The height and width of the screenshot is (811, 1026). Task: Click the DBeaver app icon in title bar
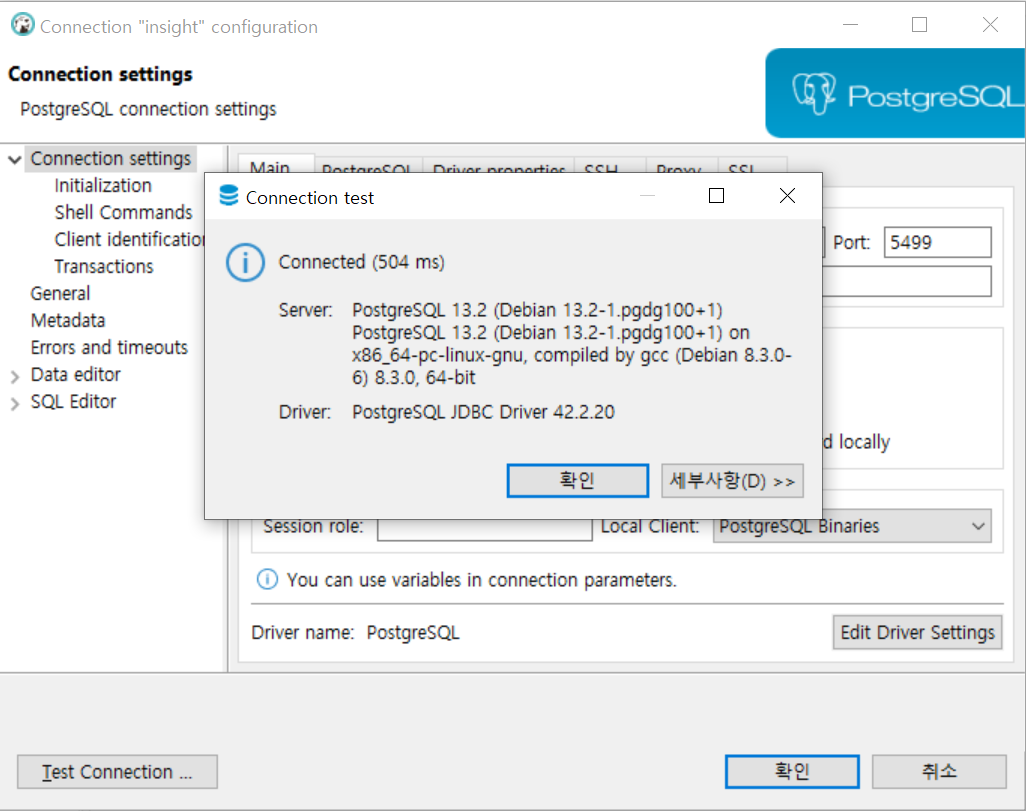tap(23, 26)
